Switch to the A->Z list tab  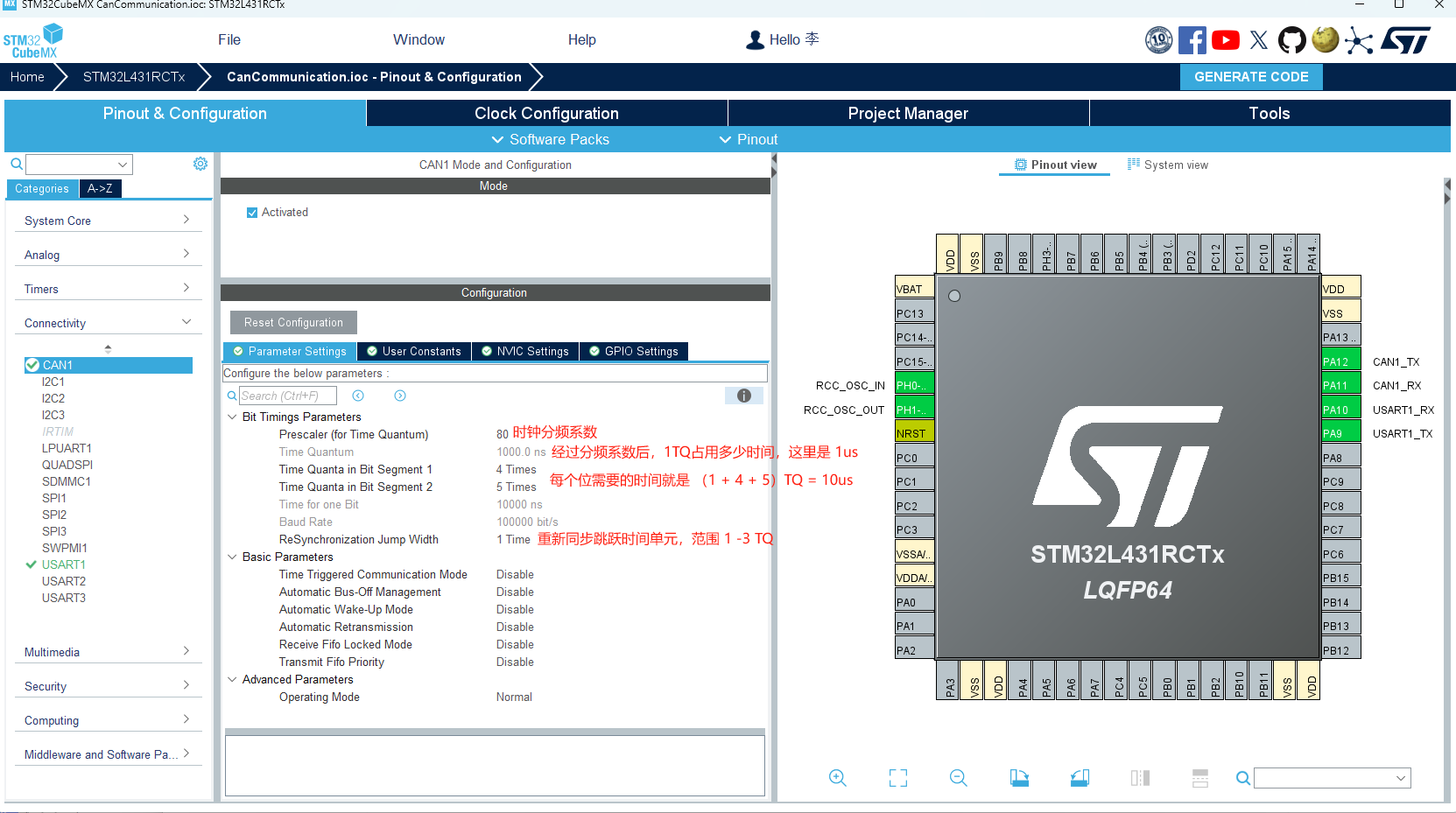point(100,188)
